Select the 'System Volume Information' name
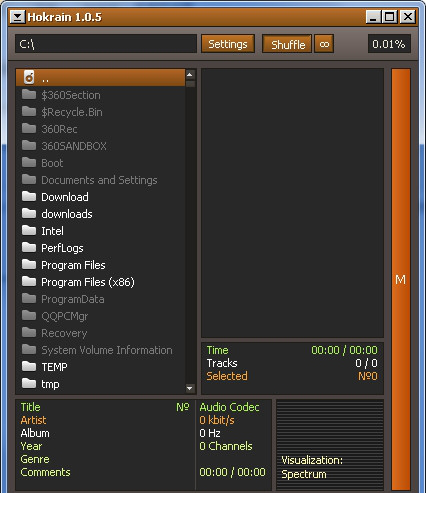Screen dimensions: 426x512 107,350
